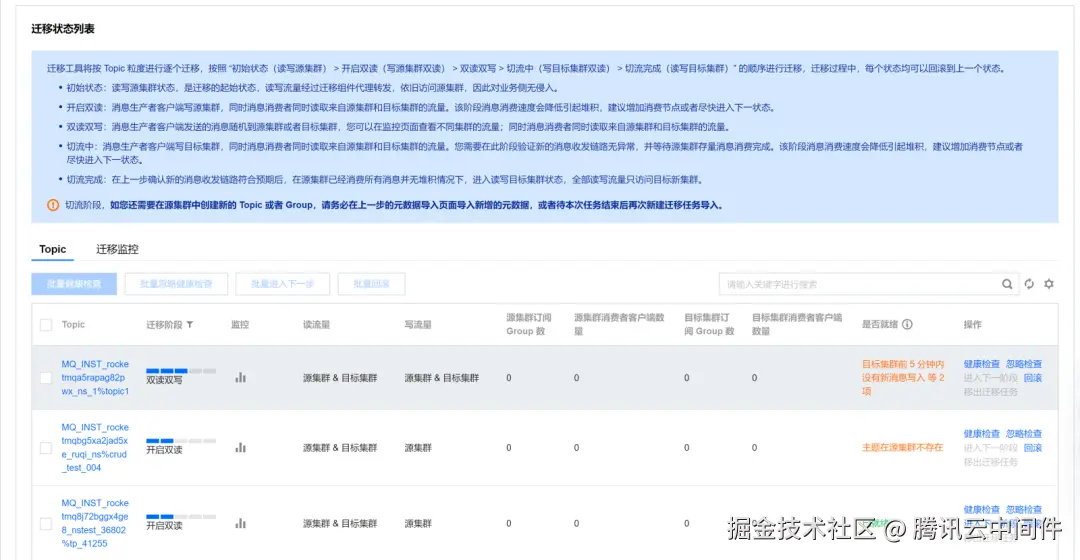Click info icon beside 是否就绪 header
1080x560 pixels.
pos(907,324)
